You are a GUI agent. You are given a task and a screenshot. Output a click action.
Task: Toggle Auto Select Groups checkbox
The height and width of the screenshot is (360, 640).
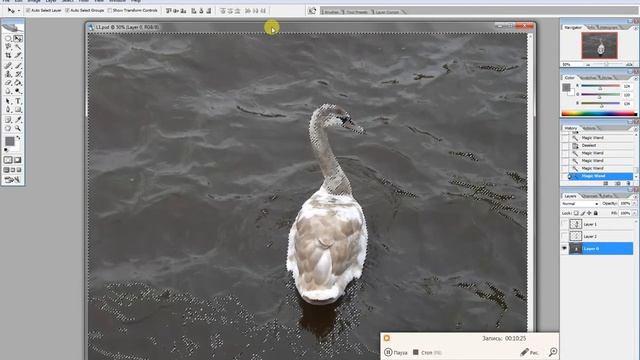[67, 10]
